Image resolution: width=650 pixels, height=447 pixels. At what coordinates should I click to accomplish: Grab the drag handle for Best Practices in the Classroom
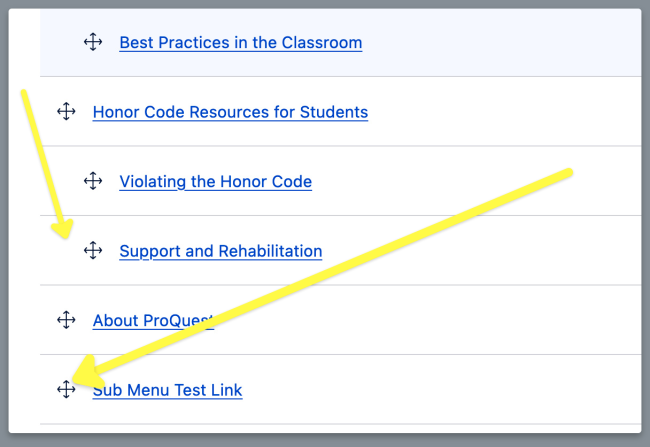click(x=93, y=42)
